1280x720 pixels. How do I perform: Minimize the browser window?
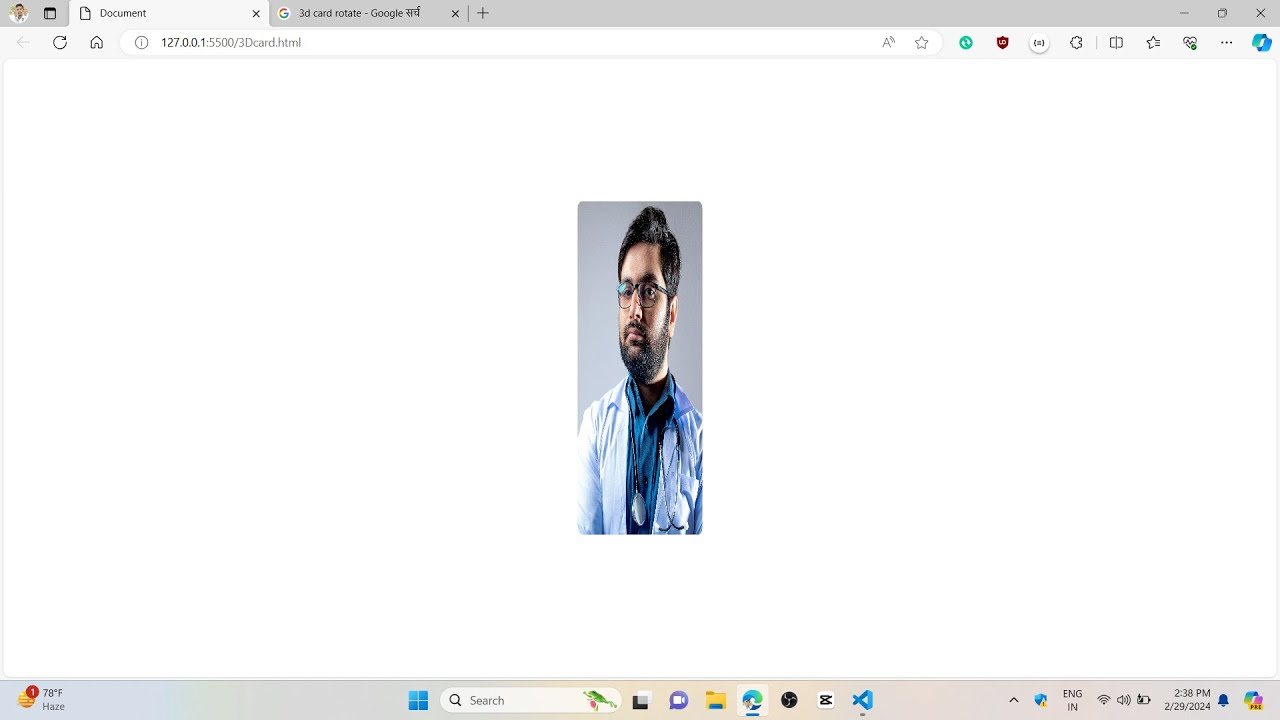[1184, 13]
